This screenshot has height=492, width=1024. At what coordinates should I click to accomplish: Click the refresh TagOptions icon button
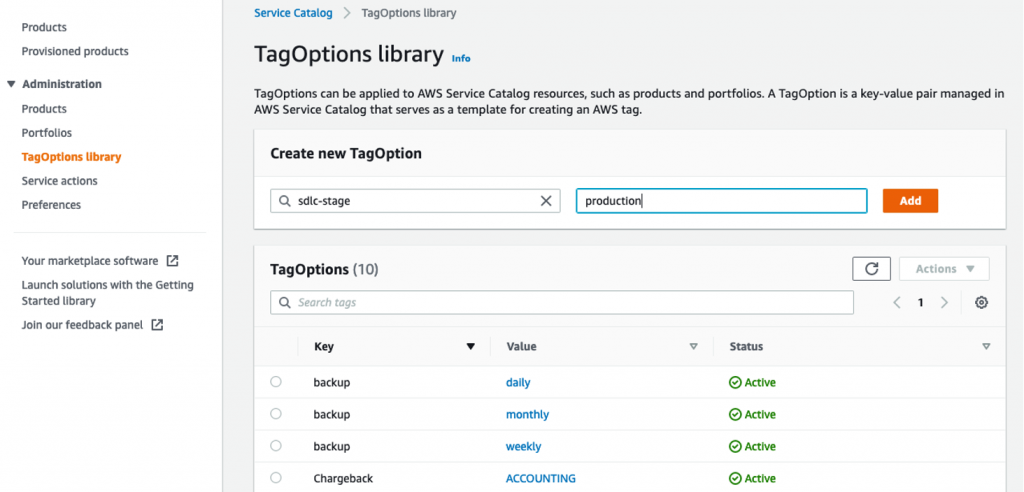click(x=871, y=269)
